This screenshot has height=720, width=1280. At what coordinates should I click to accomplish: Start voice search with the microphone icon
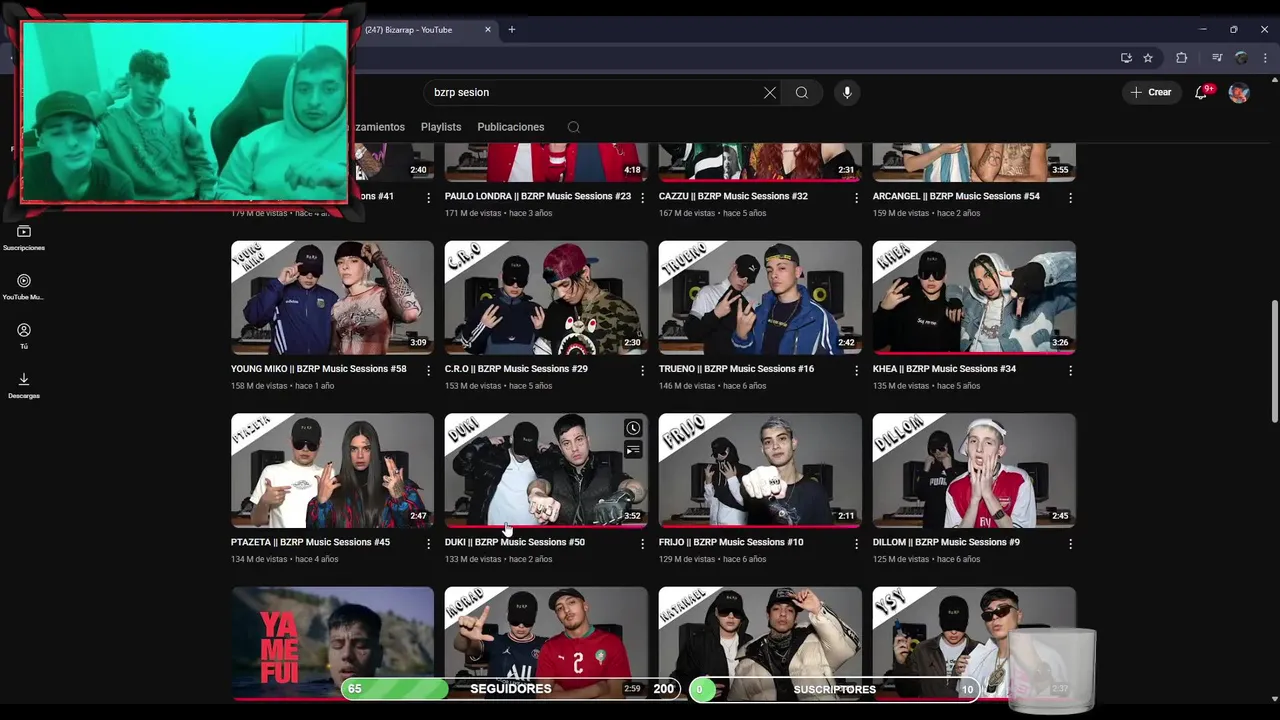[x=847, y=92]
